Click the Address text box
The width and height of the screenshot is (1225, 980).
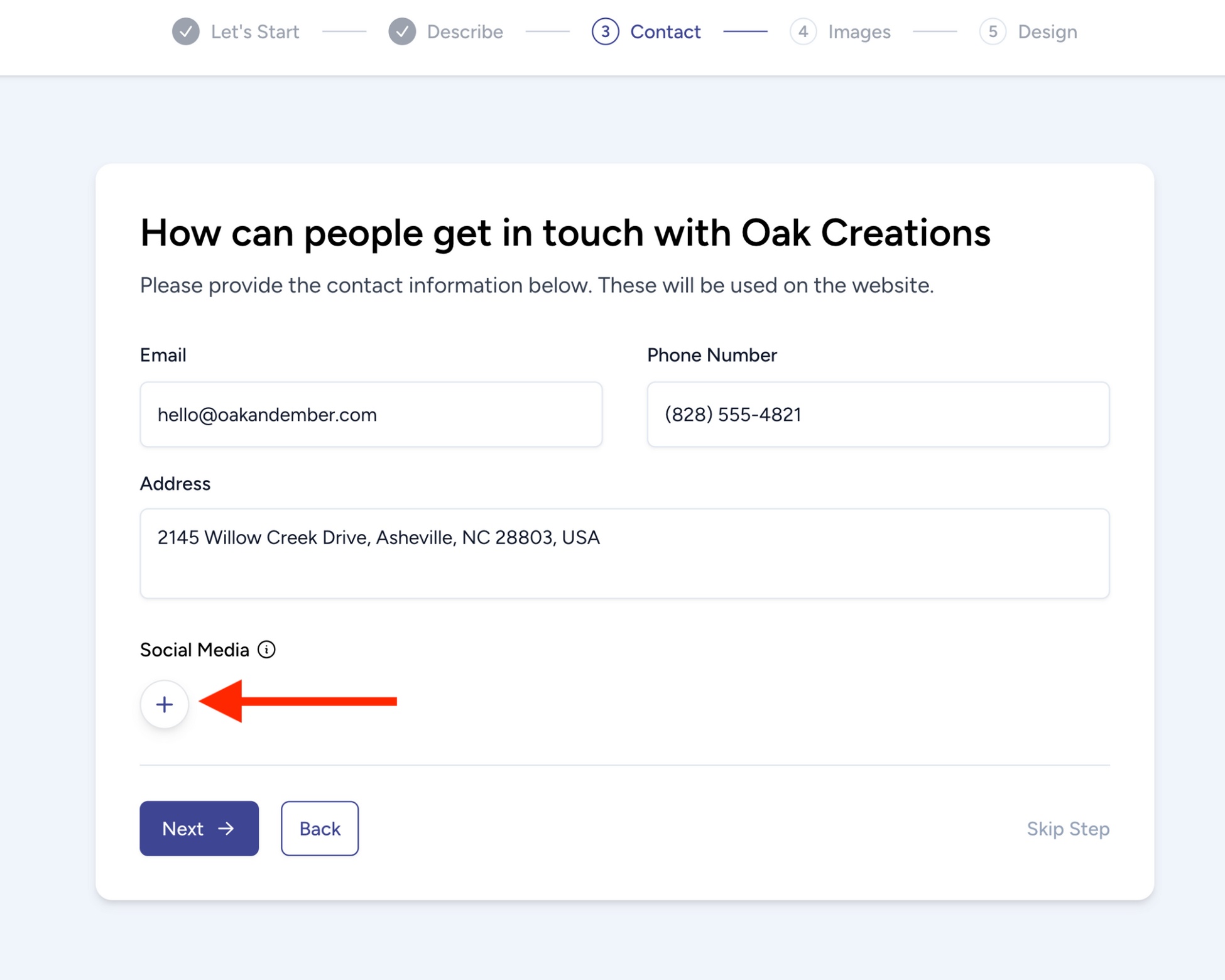[x=624, y=553]
